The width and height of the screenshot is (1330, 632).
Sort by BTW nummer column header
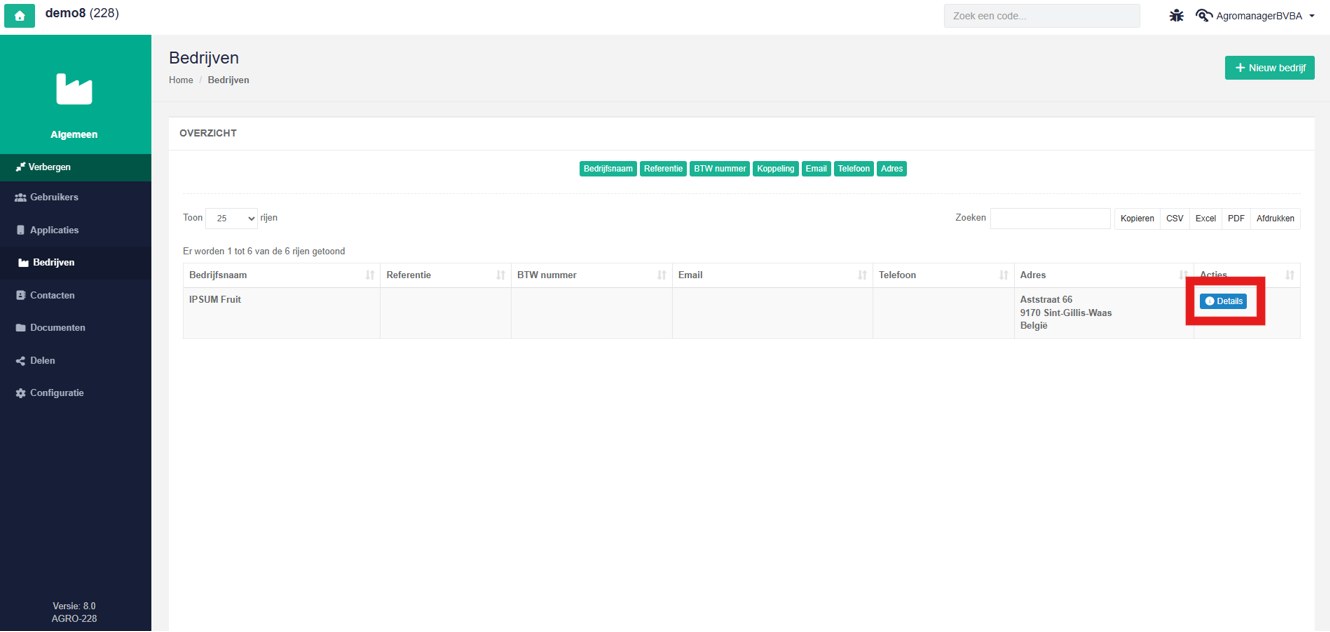tap(591, 275)
